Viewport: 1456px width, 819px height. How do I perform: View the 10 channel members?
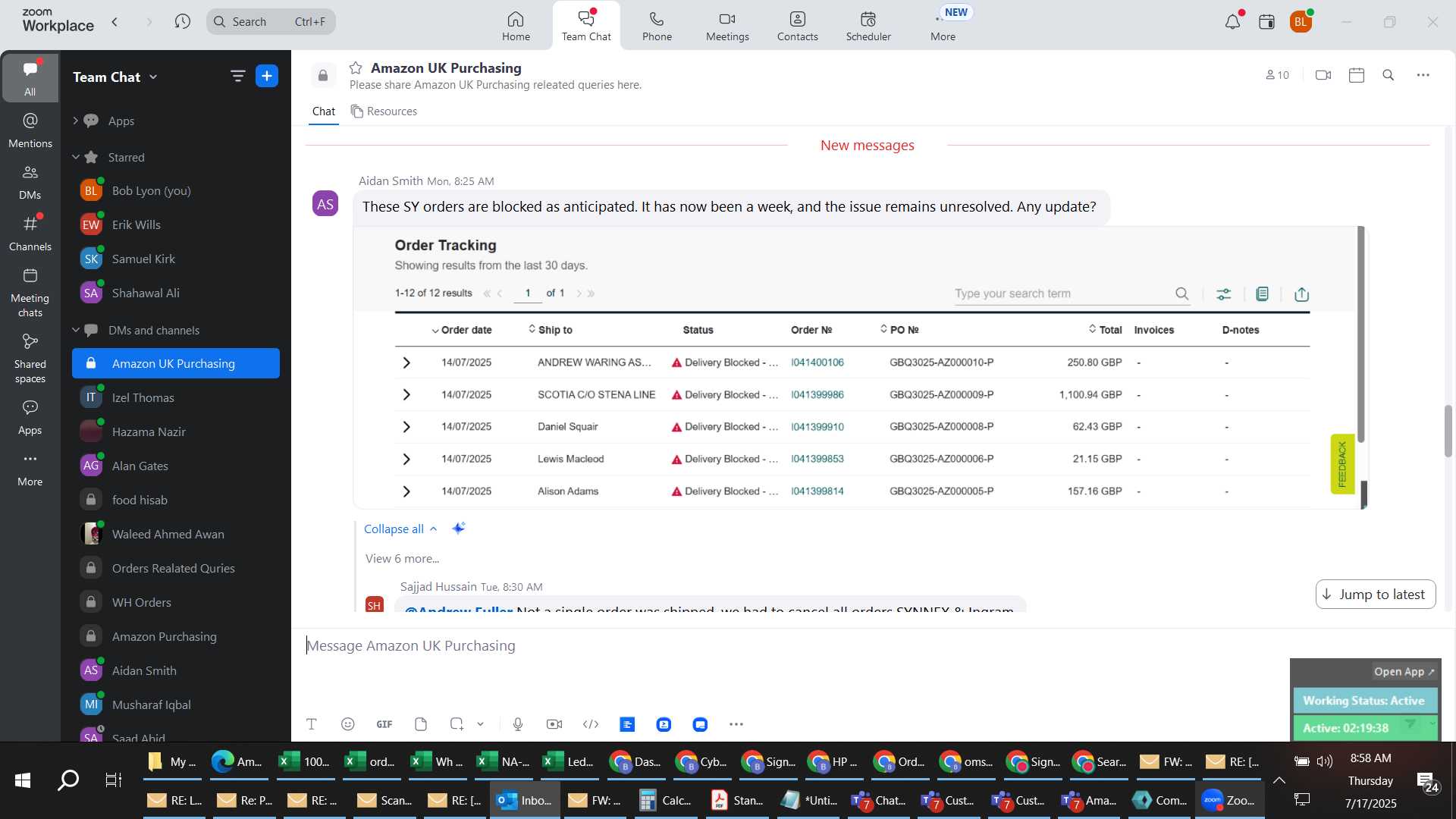[x=1278, y=75]
